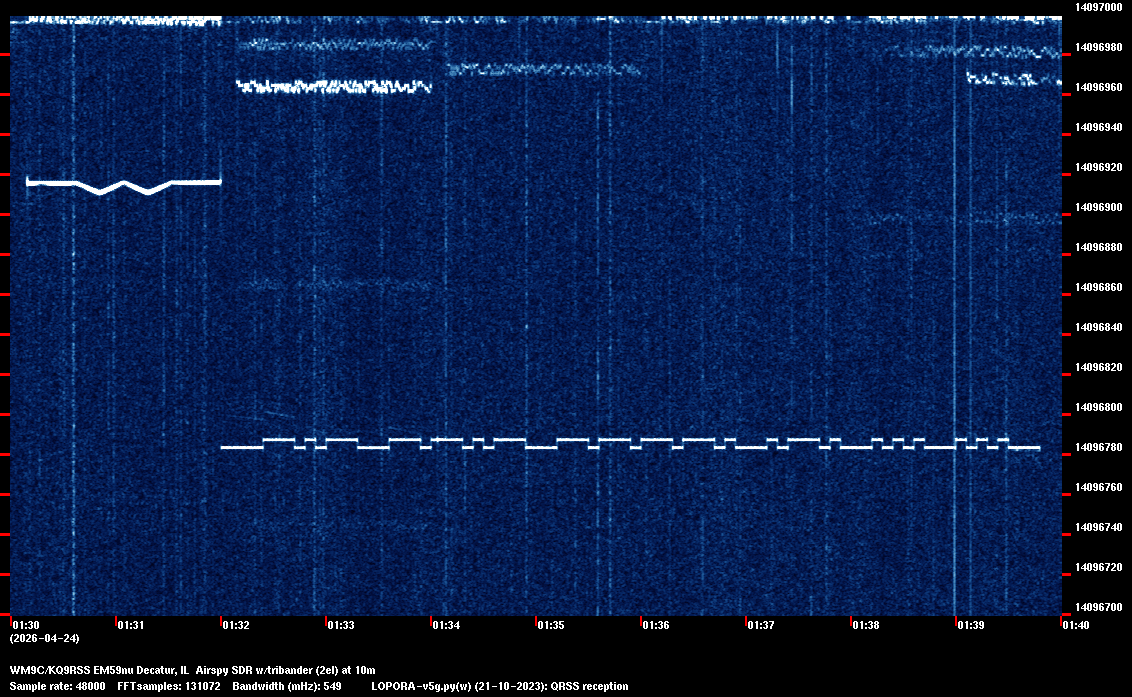This screenshot has width=1132, height=697.
Task: Click the LOPORA-v5g.py(w) version text
Action: pos(422,686)
